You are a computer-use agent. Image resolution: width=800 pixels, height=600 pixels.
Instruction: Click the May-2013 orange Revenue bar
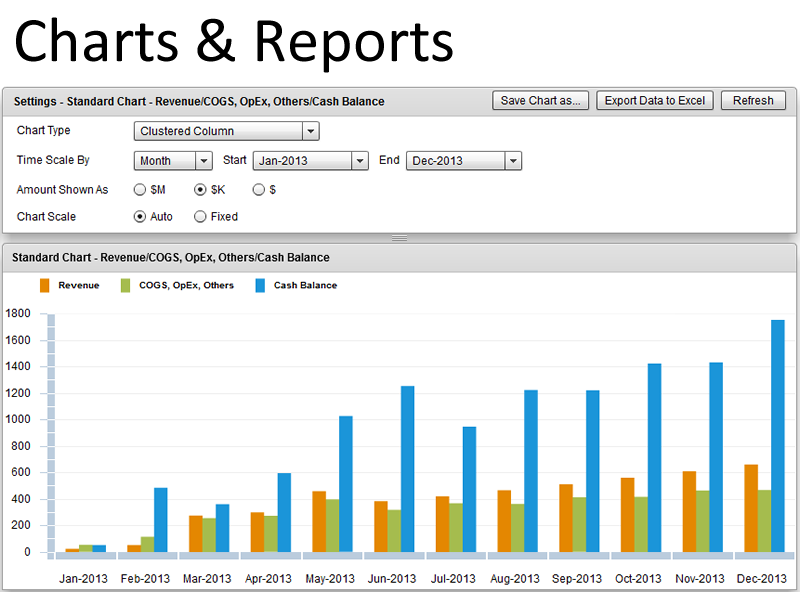click(319, 521)
